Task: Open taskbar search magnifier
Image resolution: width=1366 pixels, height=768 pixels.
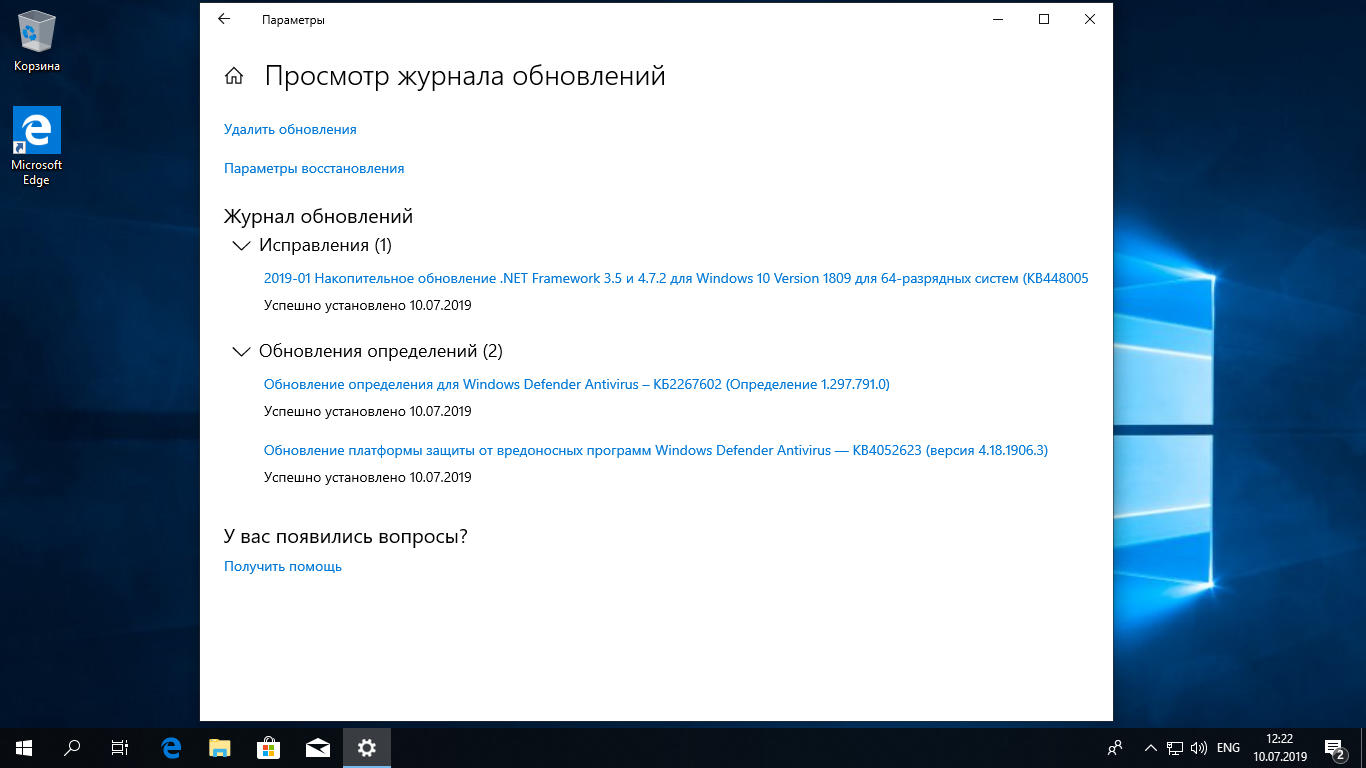Action: coord(72,747)
